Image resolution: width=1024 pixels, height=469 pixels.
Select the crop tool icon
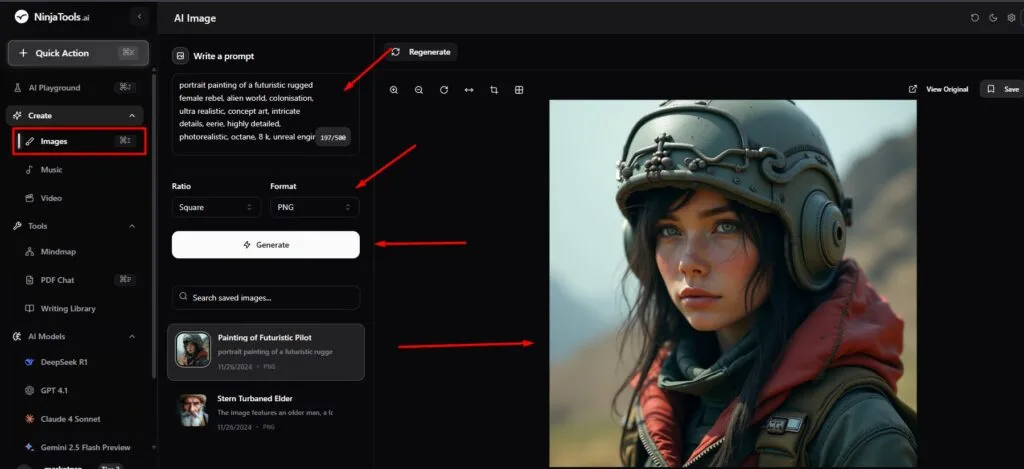[x=494, y=90]
